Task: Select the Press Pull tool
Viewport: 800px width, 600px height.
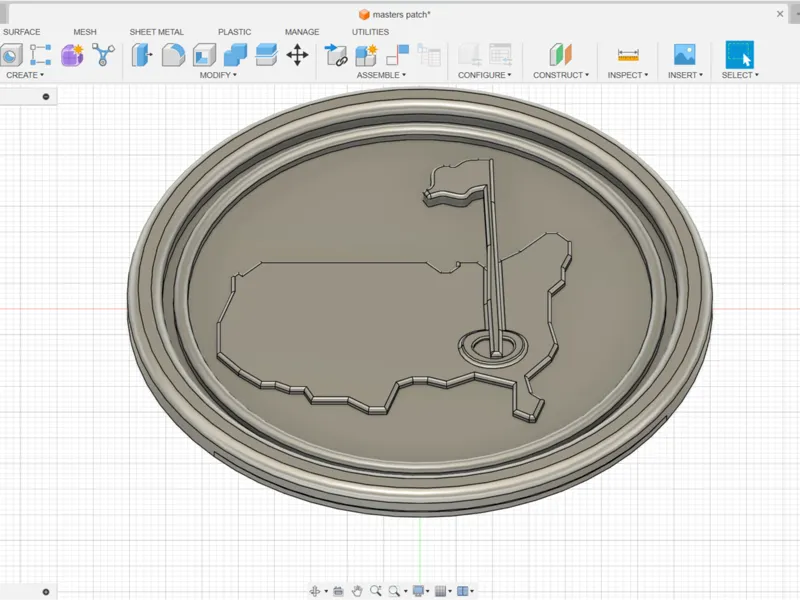Action: (x=142, y=55)
